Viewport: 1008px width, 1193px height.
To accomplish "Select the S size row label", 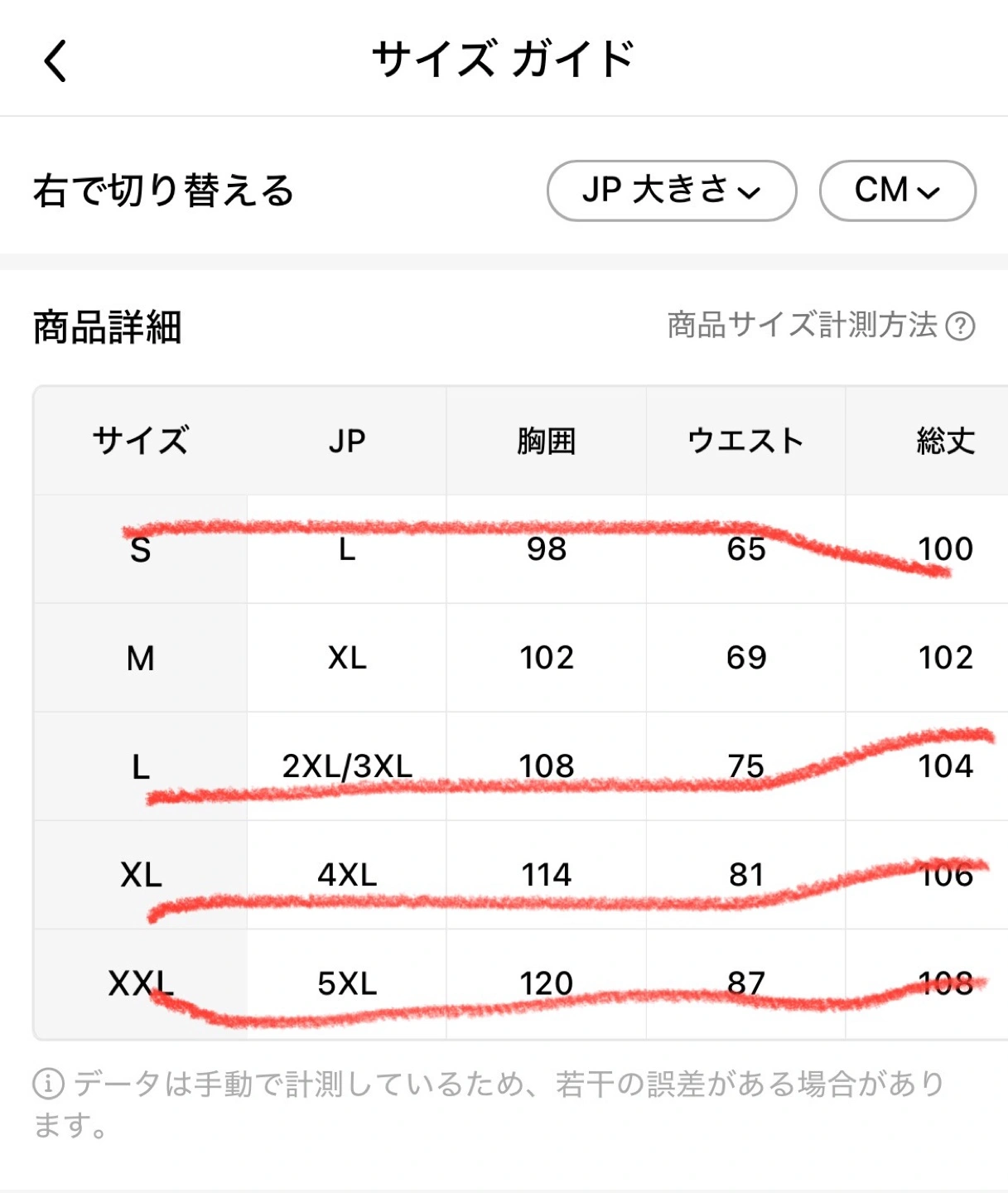I will pos(141,549).
